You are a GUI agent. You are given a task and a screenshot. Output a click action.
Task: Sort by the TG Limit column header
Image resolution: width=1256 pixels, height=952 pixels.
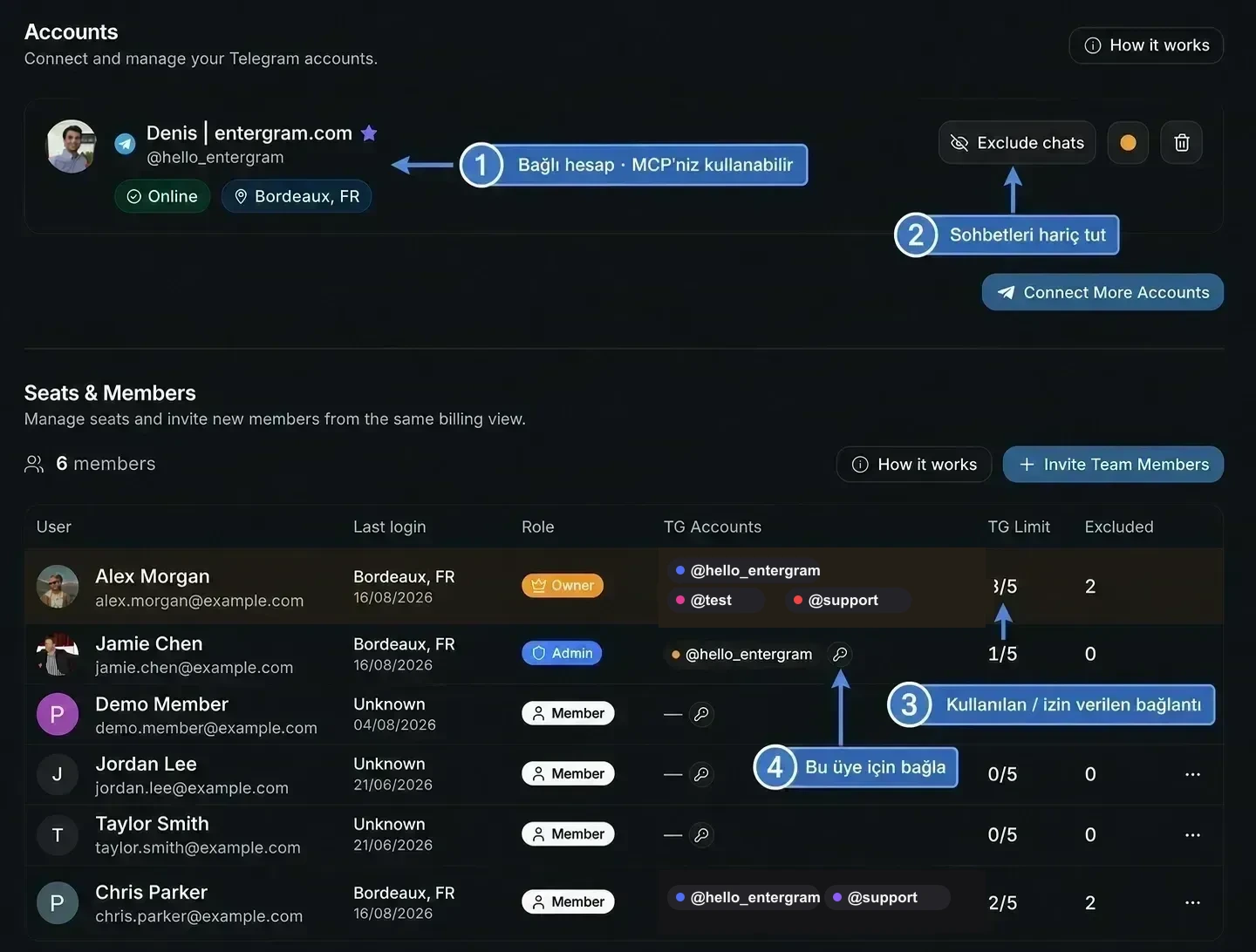tap(1019, 527)
